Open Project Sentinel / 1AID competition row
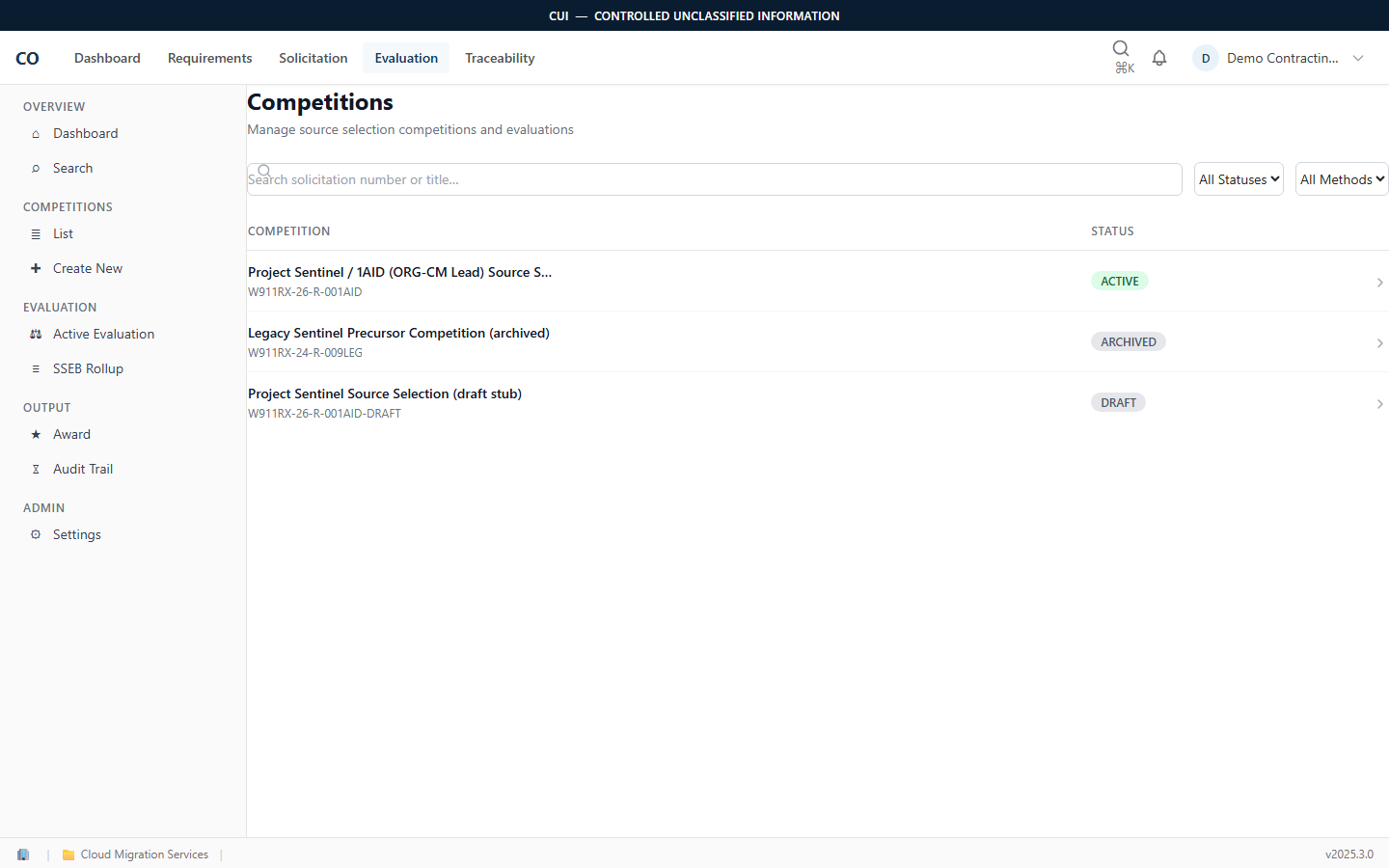Viewport: 1389px width, 868px height. [x=818, y=281]
